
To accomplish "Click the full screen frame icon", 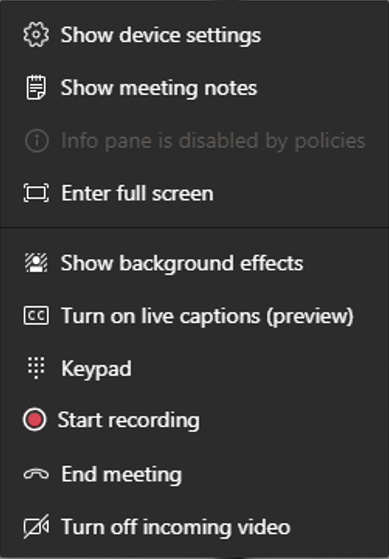I will 36,193.
